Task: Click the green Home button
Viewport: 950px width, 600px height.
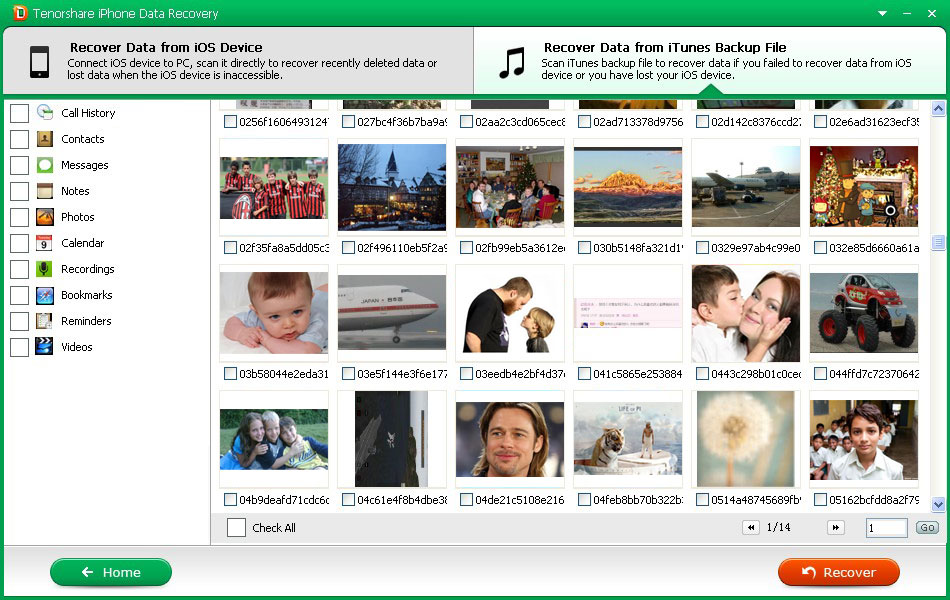Action: coord(111,572)
